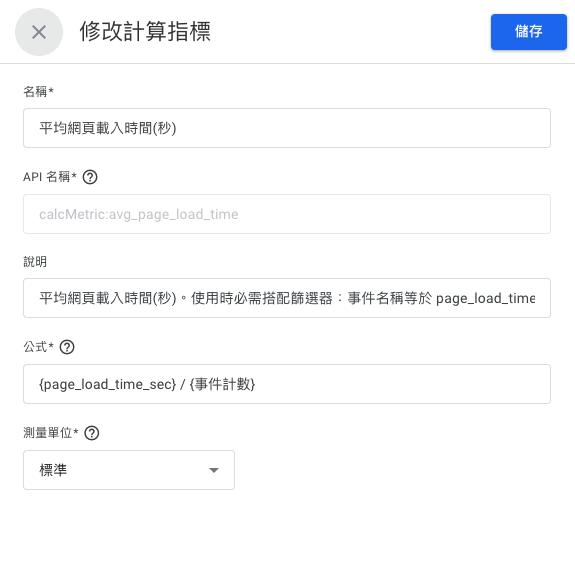Place cursor on {page_load_time_sec} in formula
This screenshot has height=581, width=575.
point(107,384)
